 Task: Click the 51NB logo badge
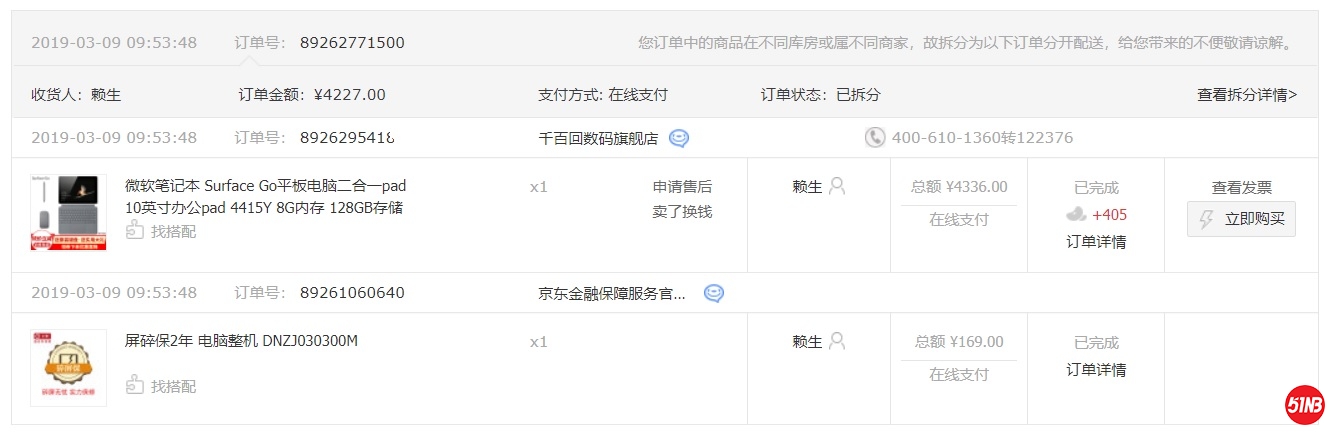1305,406
